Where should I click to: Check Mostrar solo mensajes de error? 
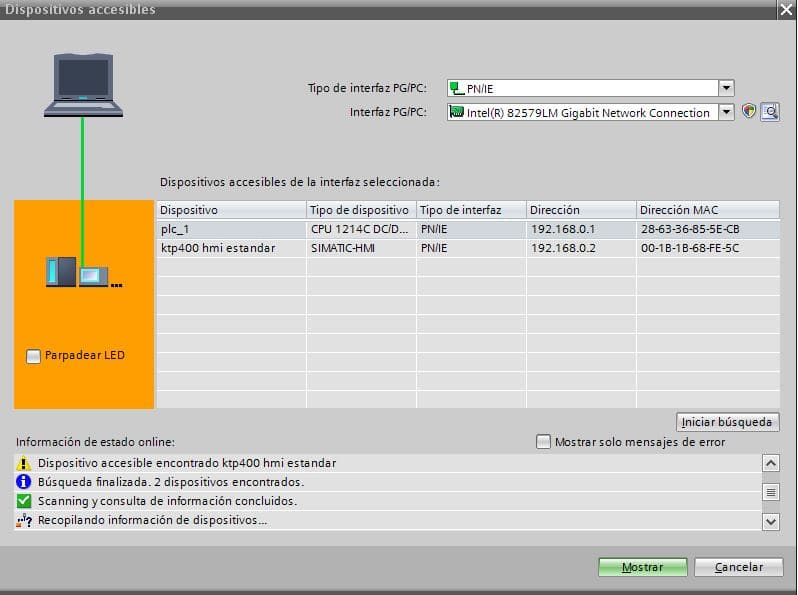[x=543, y=441]
